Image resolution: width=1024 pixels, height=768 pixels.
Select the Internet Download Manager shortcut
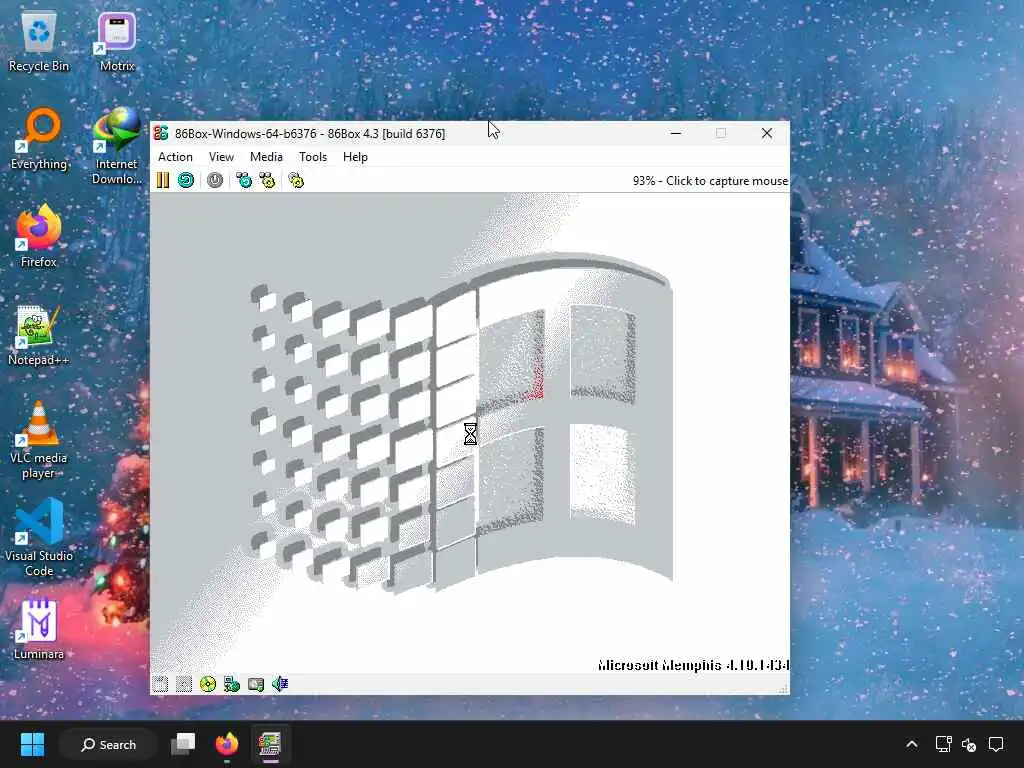(117, 146)
